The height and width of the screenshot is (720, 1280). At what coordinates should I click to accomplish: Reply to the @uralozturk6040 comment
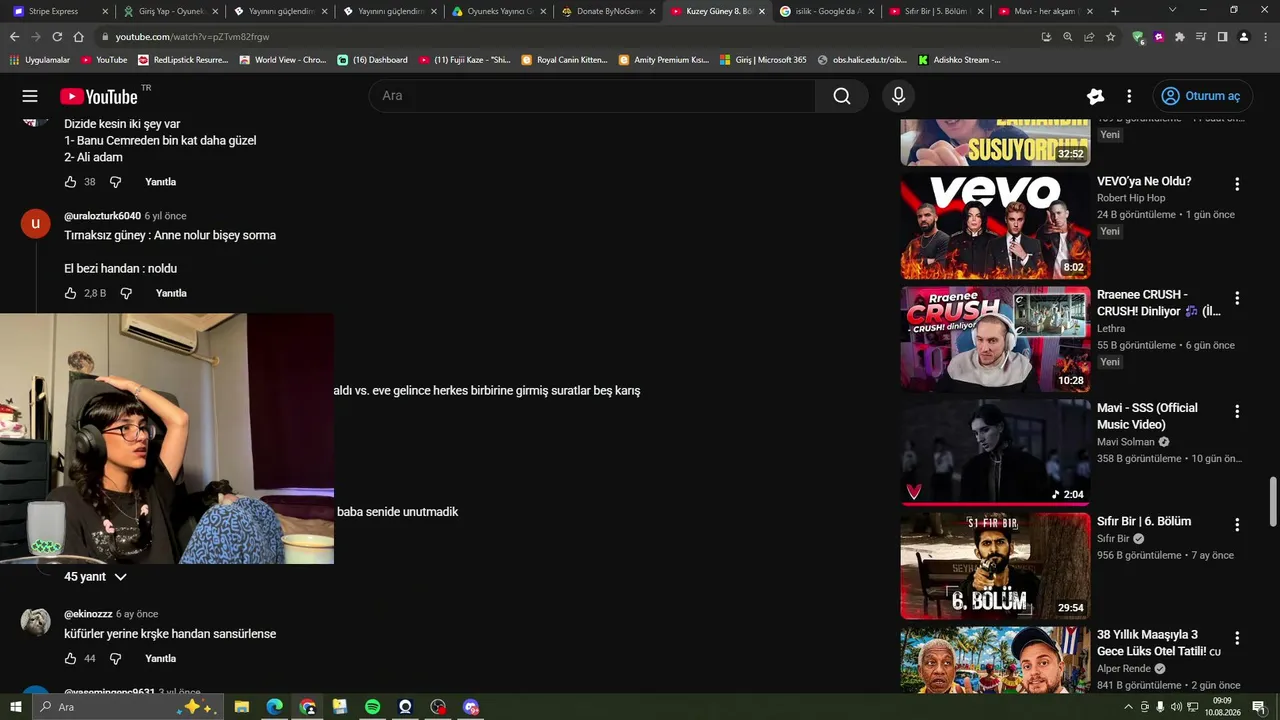(171, 293)
